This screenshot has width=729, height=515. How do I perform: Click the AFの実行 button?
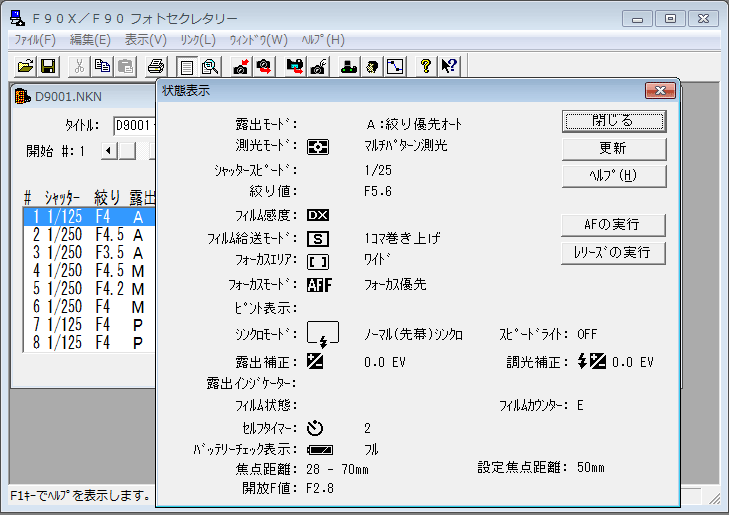[x=613, y=225]
